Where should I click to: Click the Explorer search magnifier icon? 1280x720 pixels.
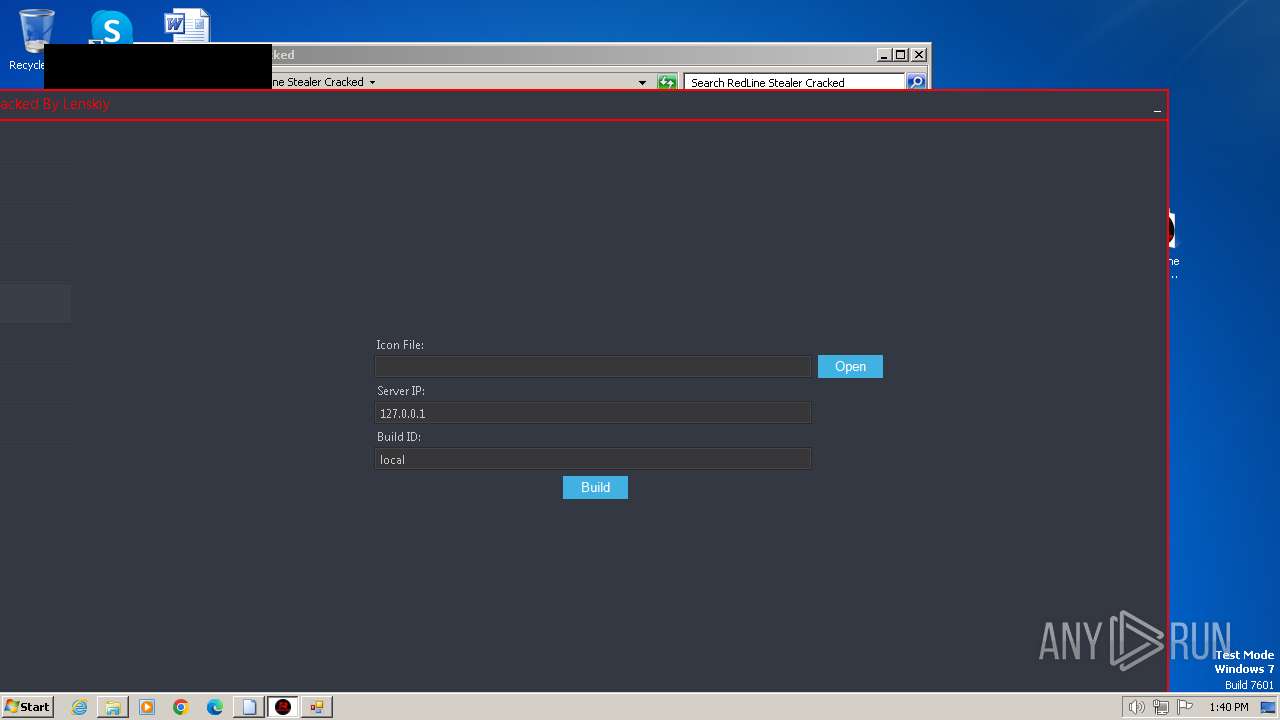coord(916,82)
